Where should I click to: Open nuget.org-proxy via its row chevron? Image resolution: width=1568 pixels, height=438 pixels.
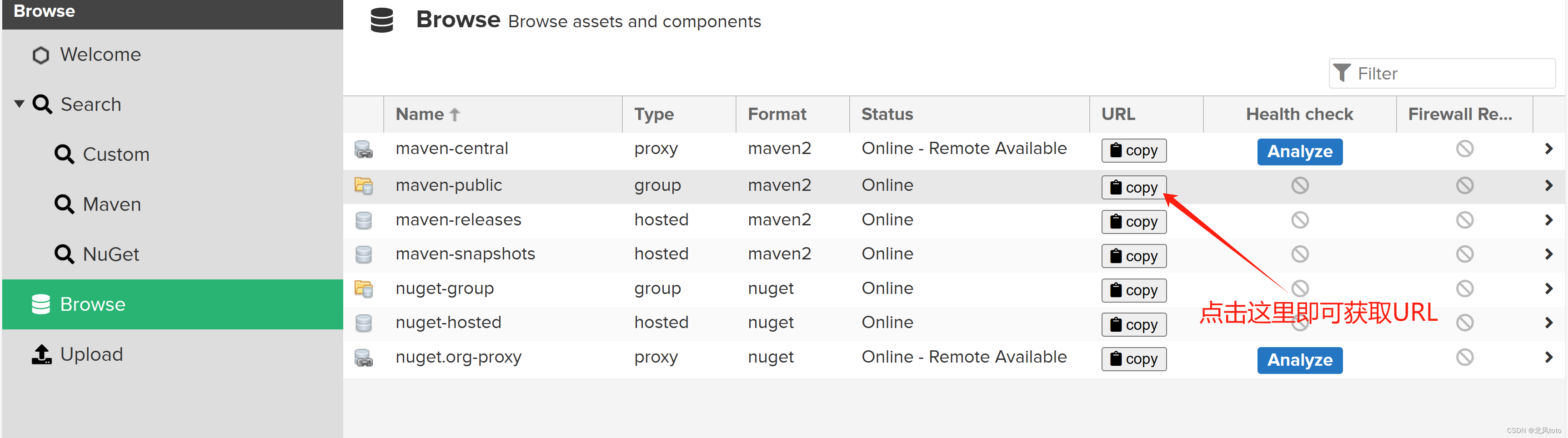[1548, 358]
